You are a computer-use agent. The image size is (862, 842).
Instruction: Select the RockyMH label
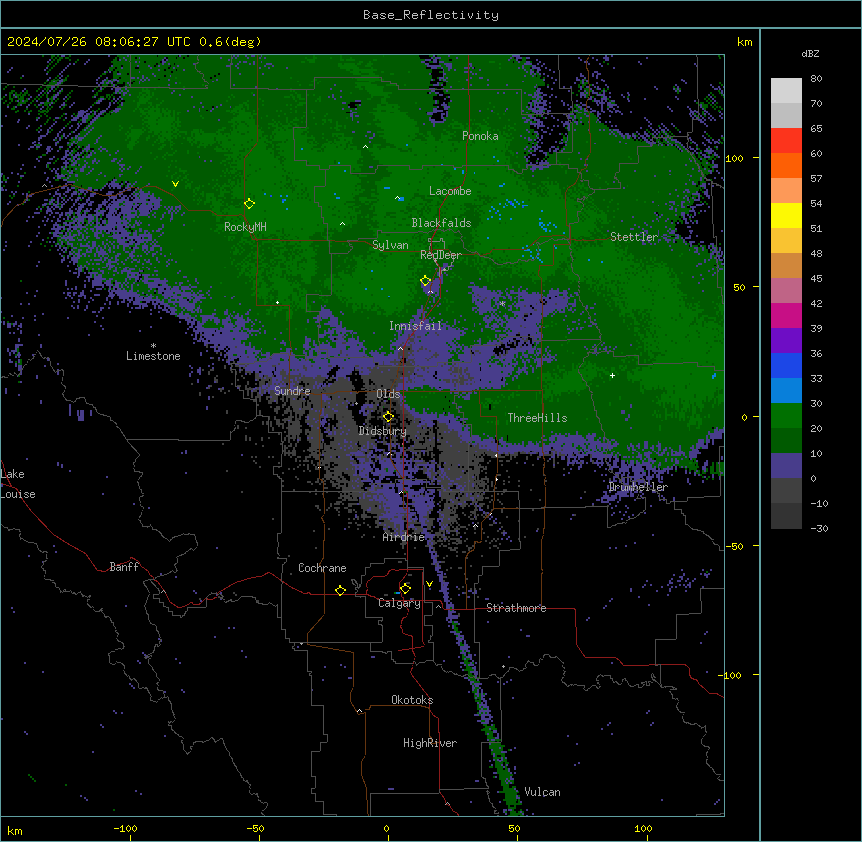coord(245,227)
